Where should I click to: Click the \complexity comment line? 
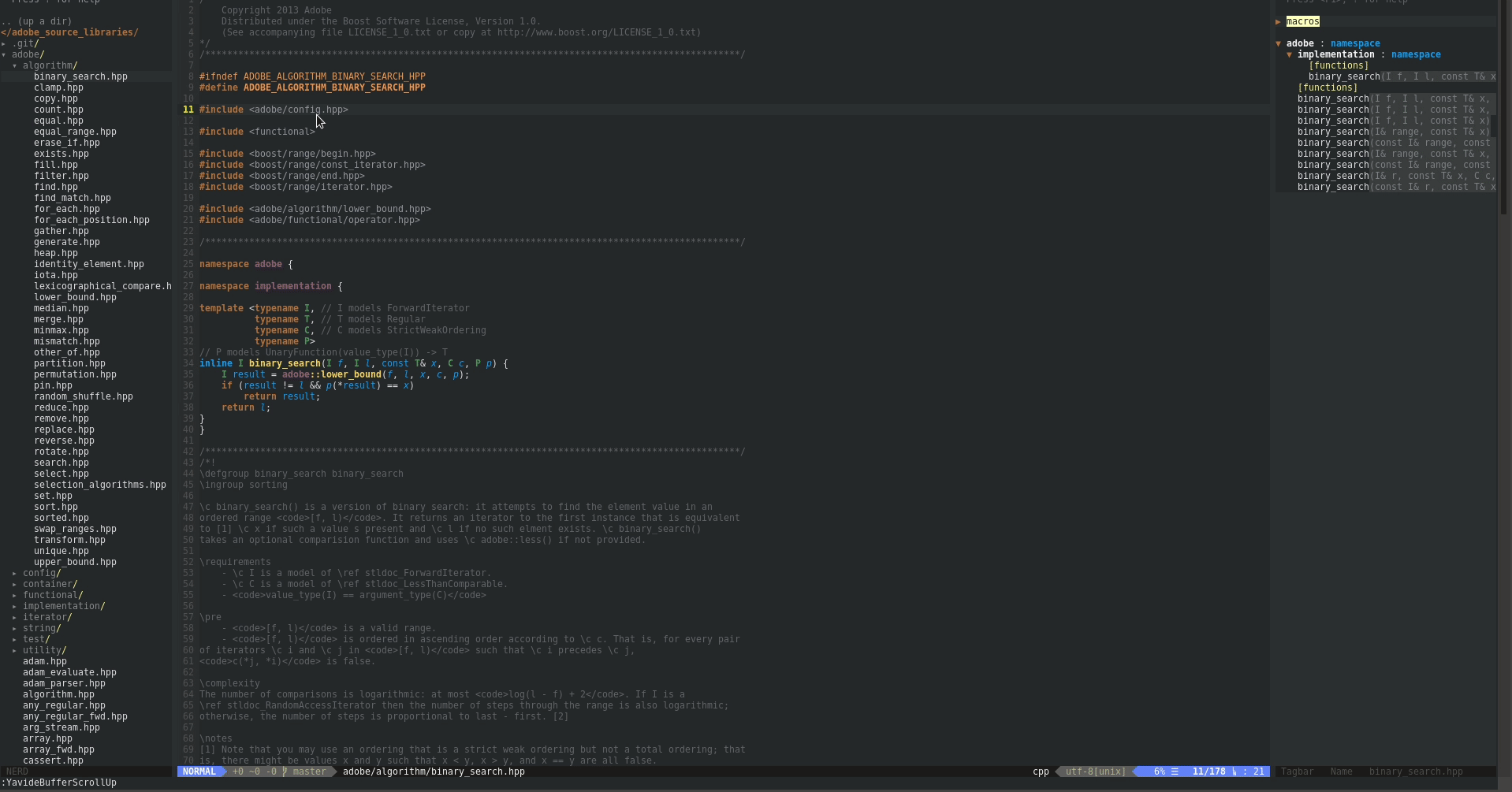[x=229, y=683]
